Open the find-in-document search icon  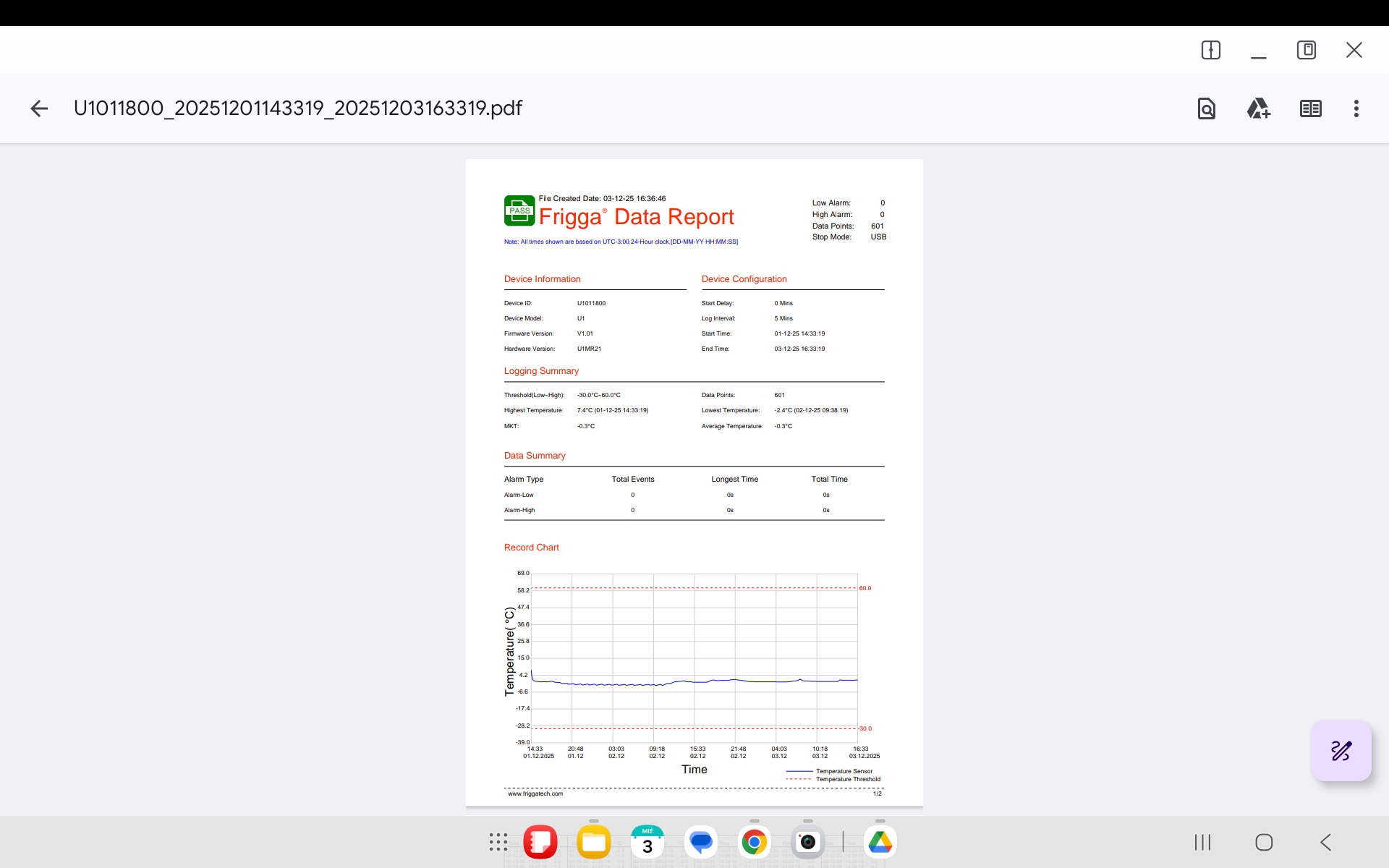point(1206,109)
